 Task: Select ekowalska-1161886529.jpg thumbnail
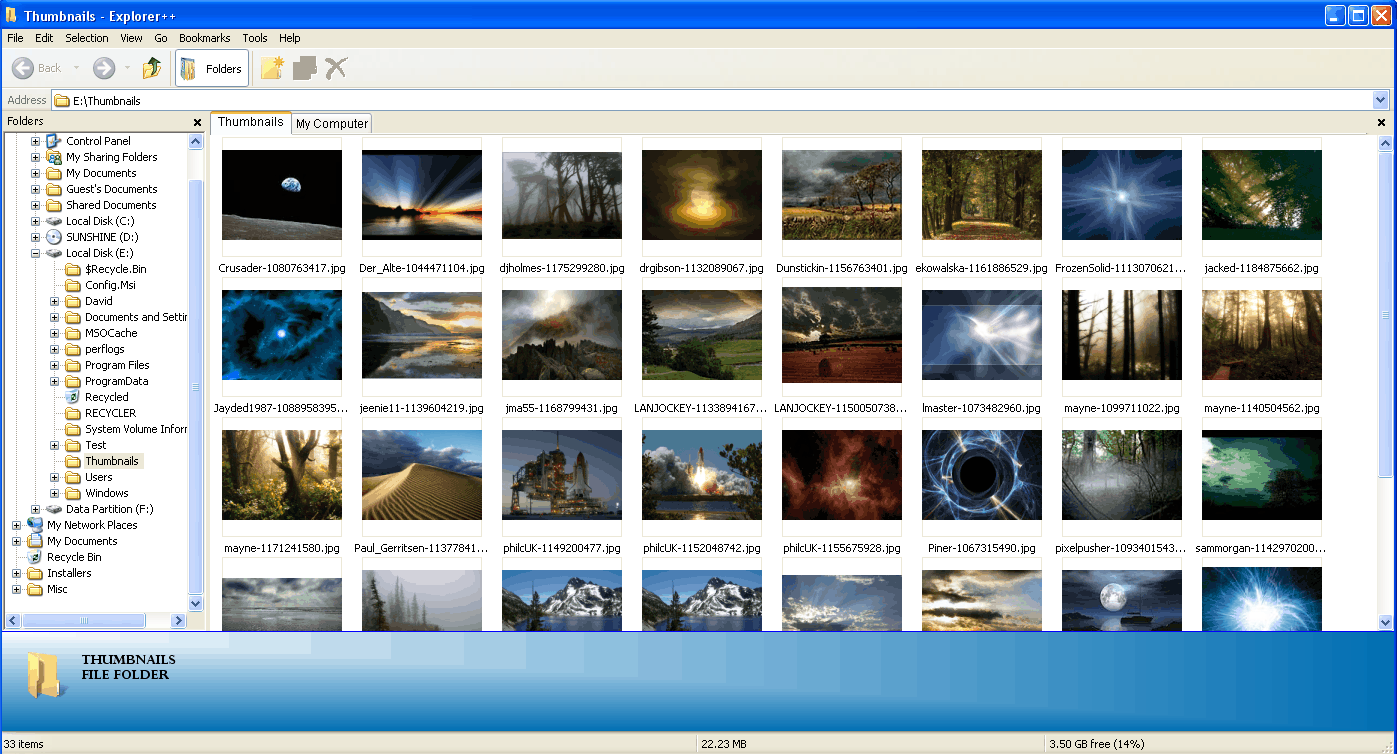click(x=982, y=196)
